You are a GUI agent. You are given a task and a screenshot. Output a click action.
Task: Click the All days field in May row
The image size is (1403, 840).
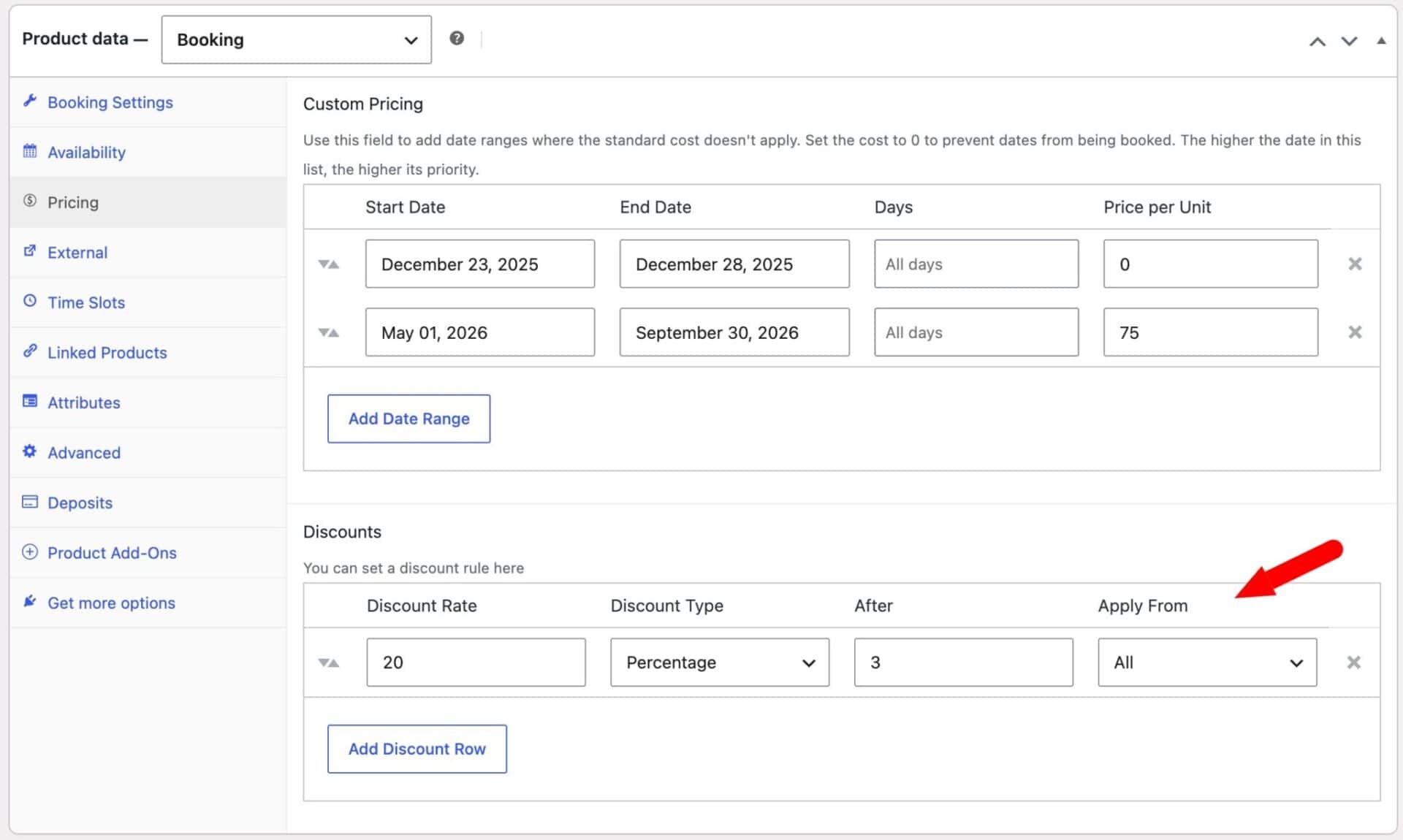coord(976,332)
